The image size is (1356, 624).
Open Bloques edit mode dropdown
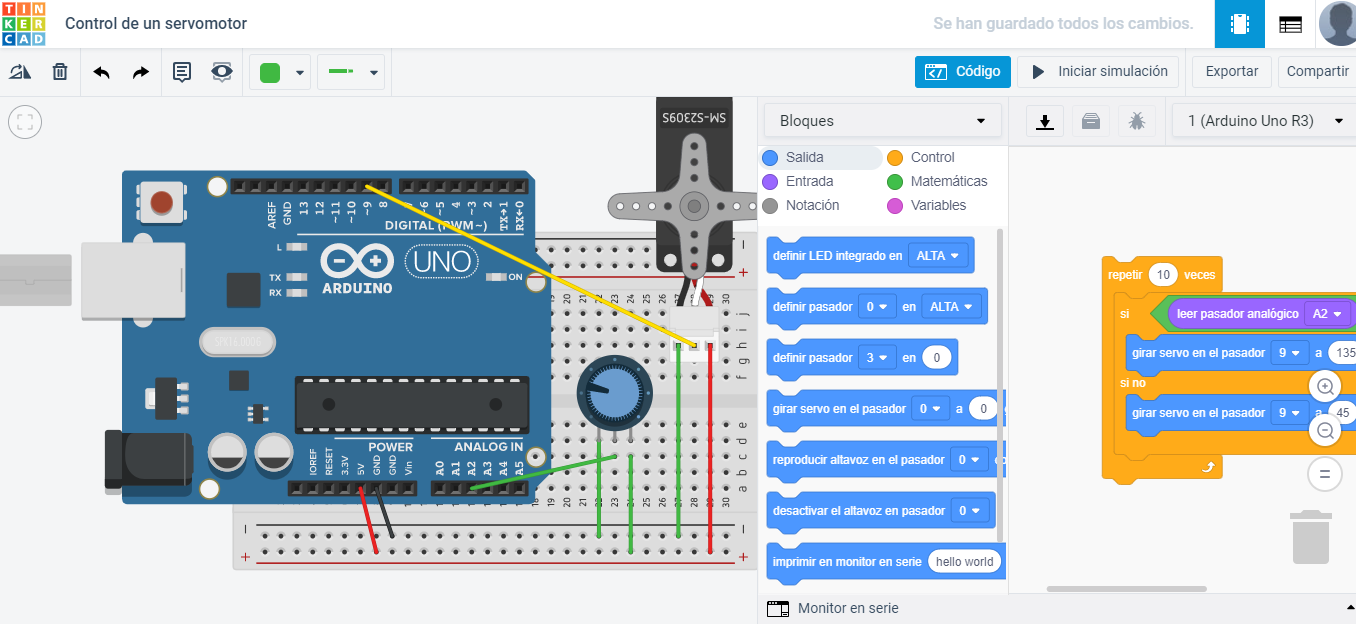(x=882, y=121)
